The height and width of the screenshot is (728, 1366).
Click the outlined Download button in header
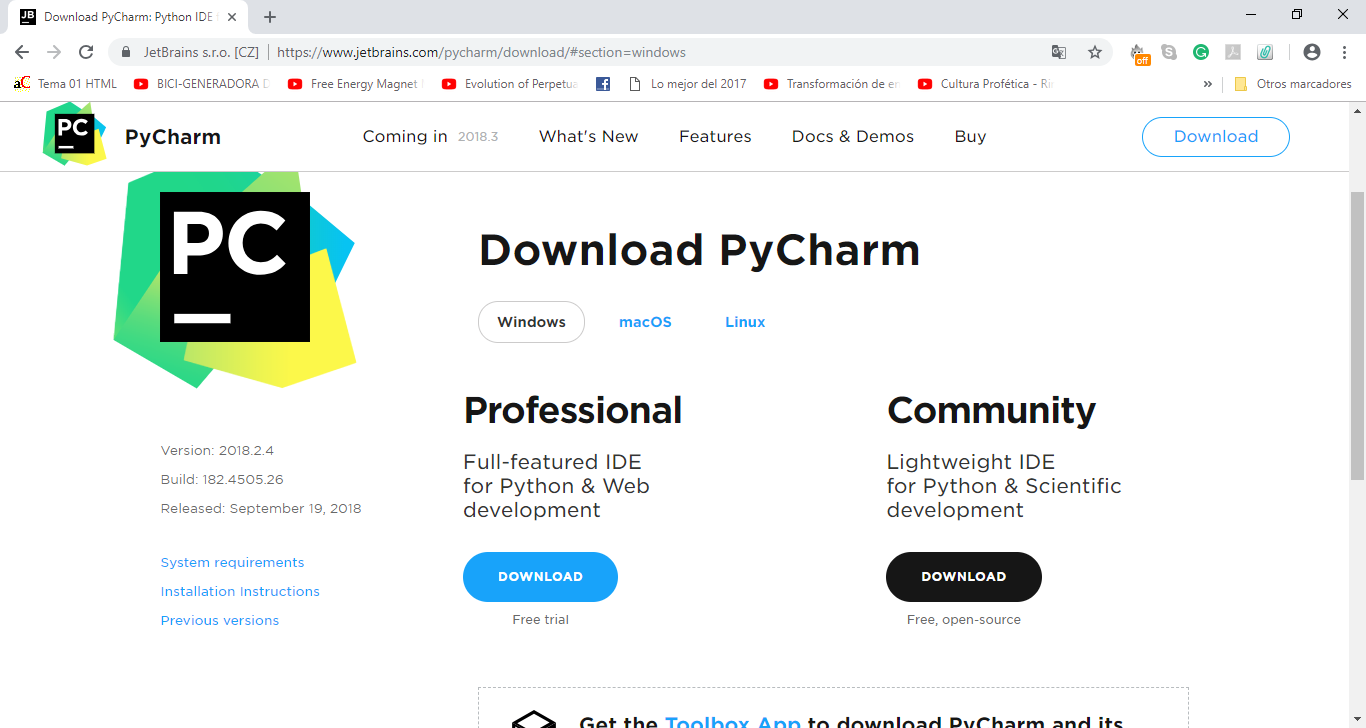point(1215,137)
